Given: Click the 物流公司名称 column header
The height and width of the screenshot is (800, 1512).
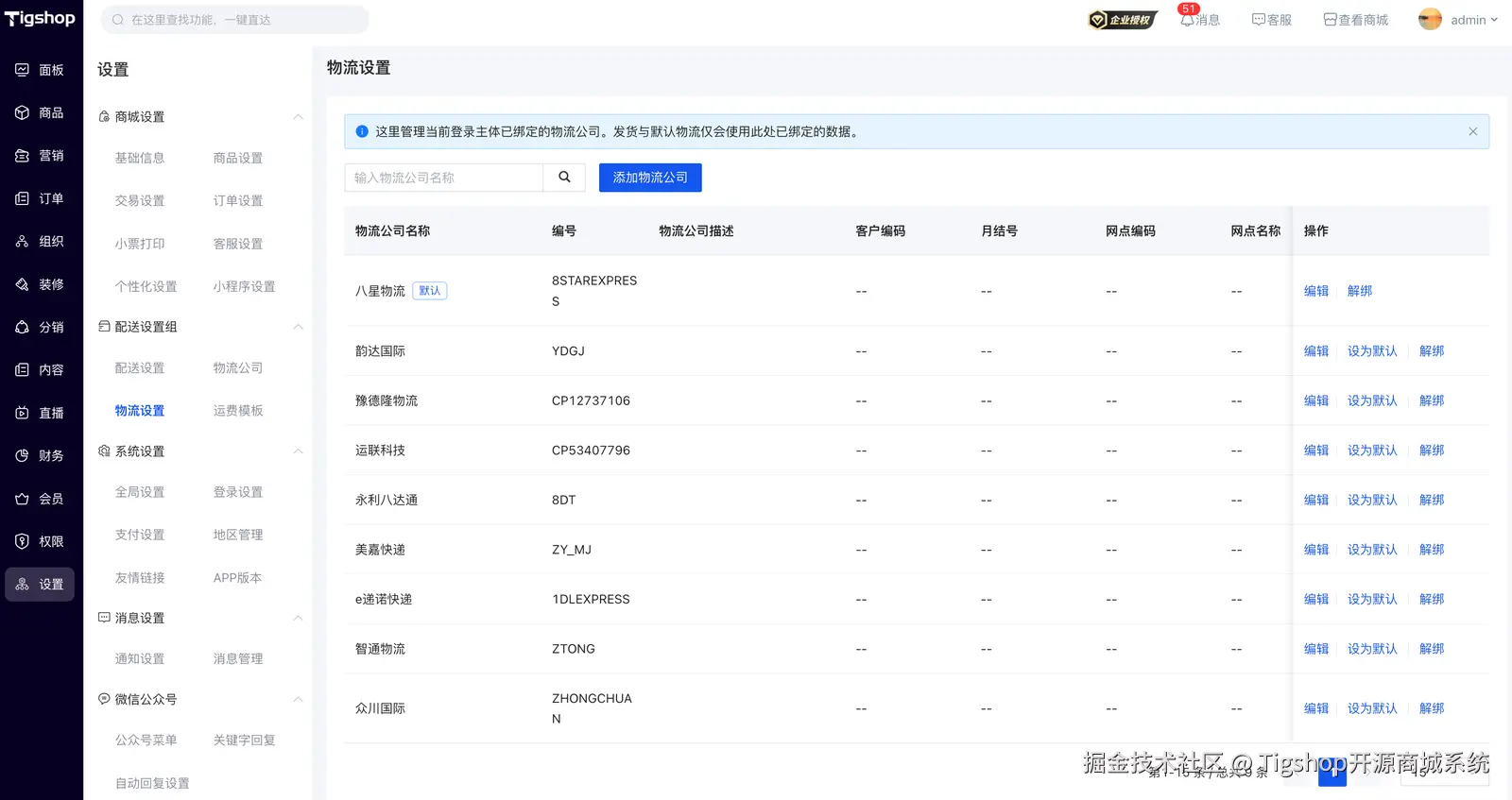Looking at the screenshot, I should coord(392,230).
